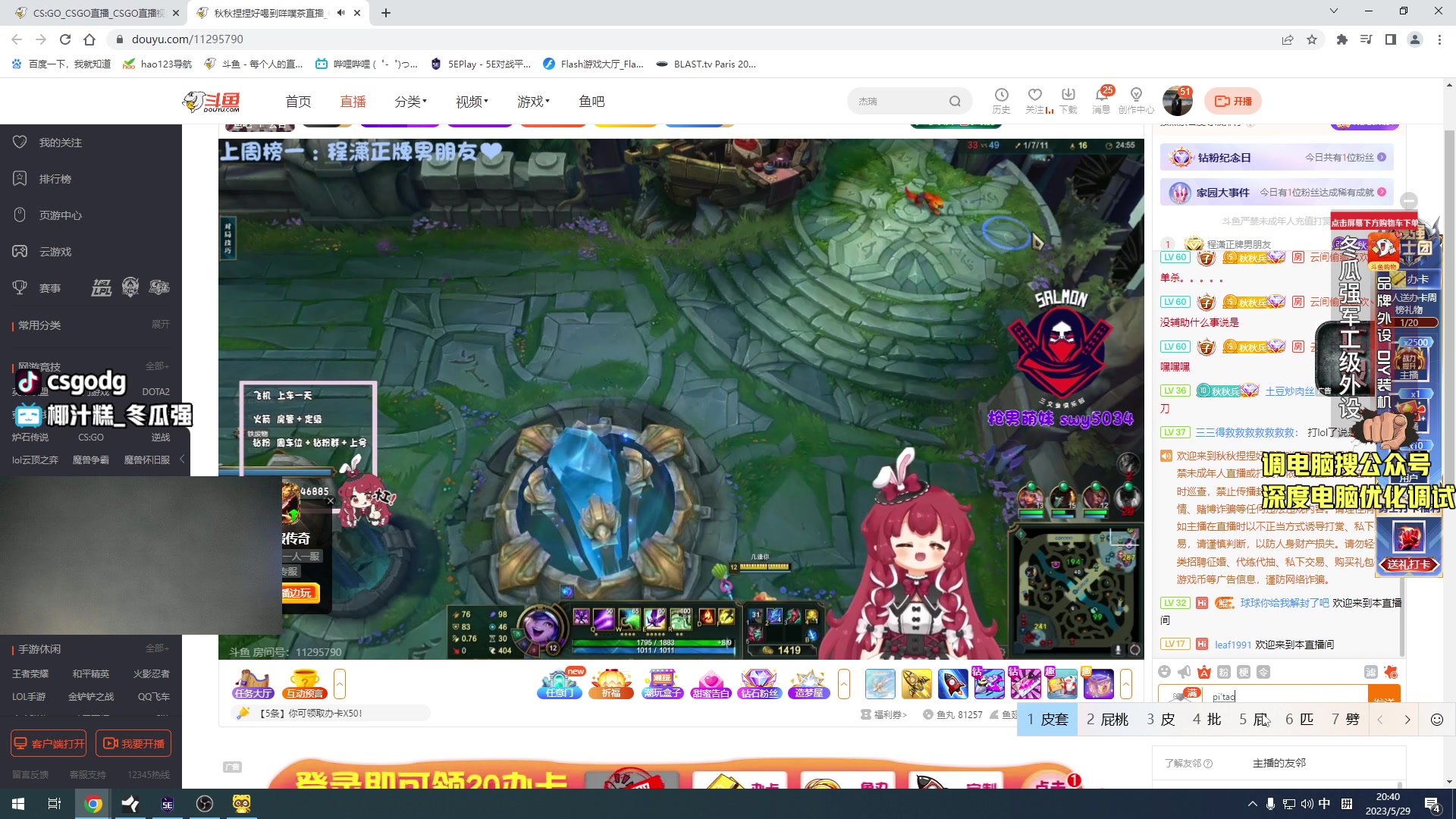The image size is (1456, 819).
Task: Show all 手游休闲 categories via 全部+
Action: [x=157, y=648]
